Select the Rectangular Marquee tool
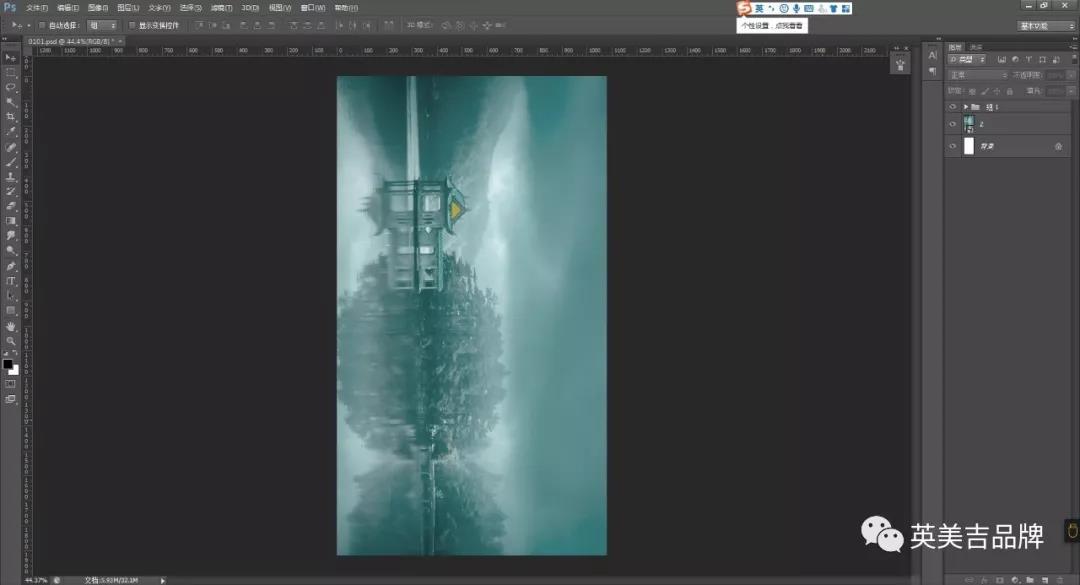This screenshot has height=585, width=1080. [10, 73]
